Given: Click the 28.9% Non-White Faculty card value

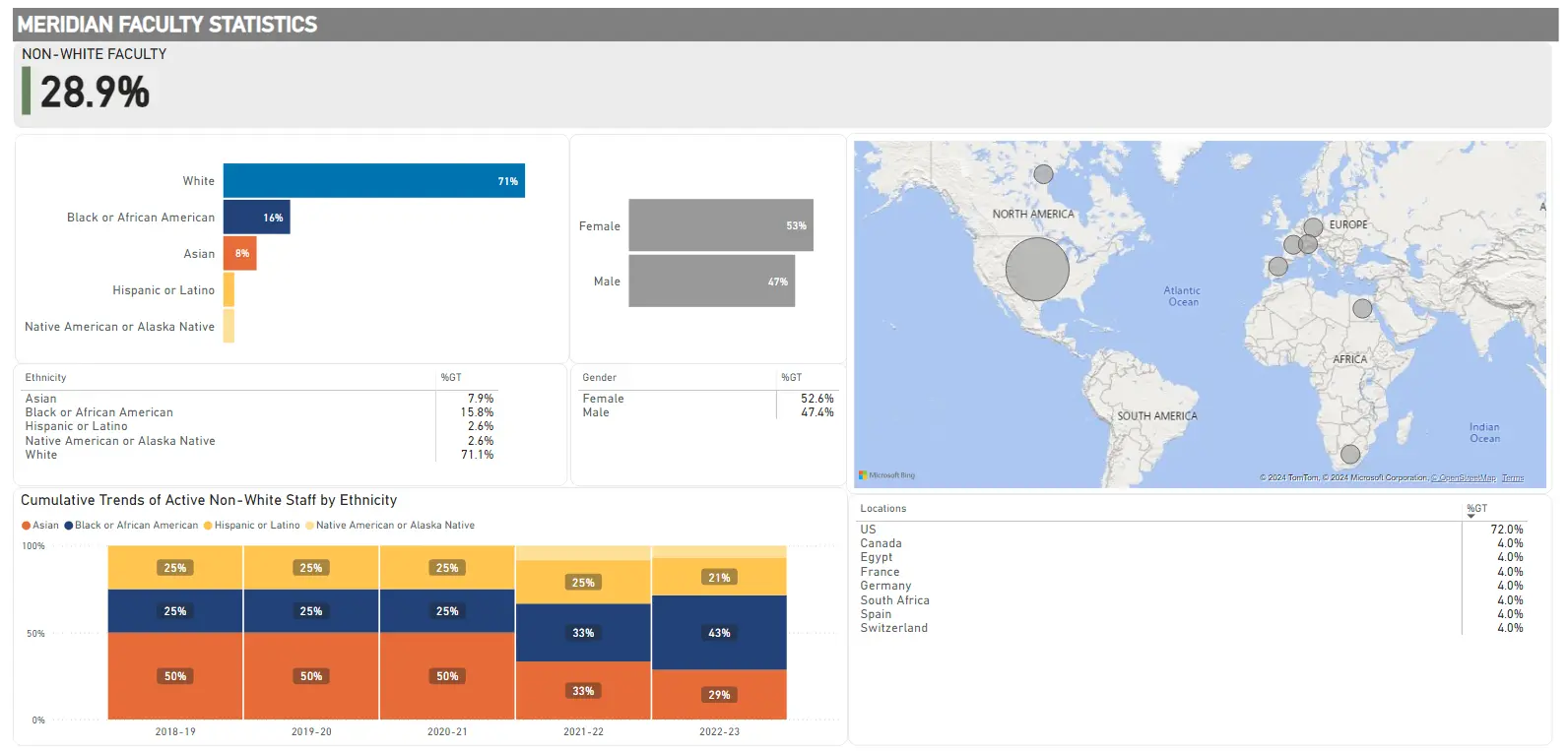Looking at the screenshot, I should [95, 93].
